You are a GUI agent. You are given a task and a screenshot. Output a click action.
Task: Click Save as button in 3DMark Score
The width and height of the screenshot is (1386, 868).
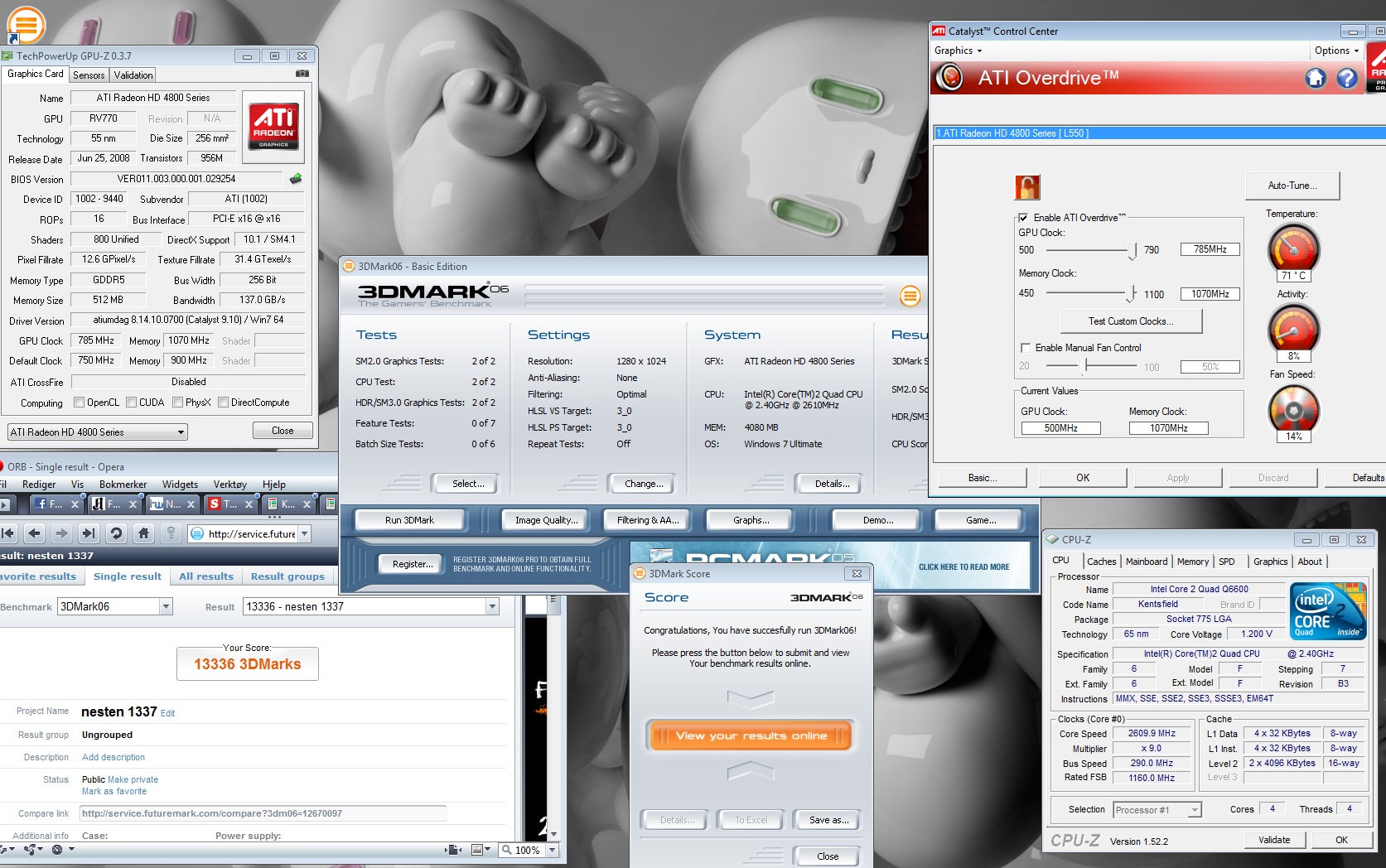pyautogui.click(x=828, y=820)
